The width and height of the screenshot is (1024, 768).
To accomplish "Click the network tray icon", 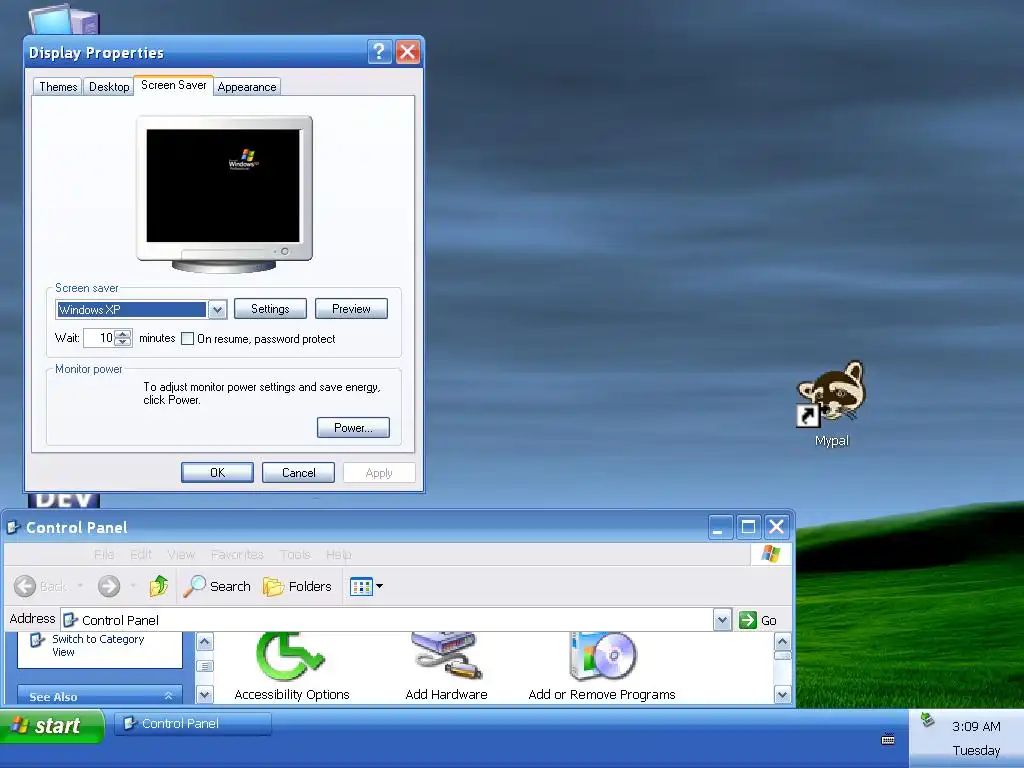I will pos(927,720).
